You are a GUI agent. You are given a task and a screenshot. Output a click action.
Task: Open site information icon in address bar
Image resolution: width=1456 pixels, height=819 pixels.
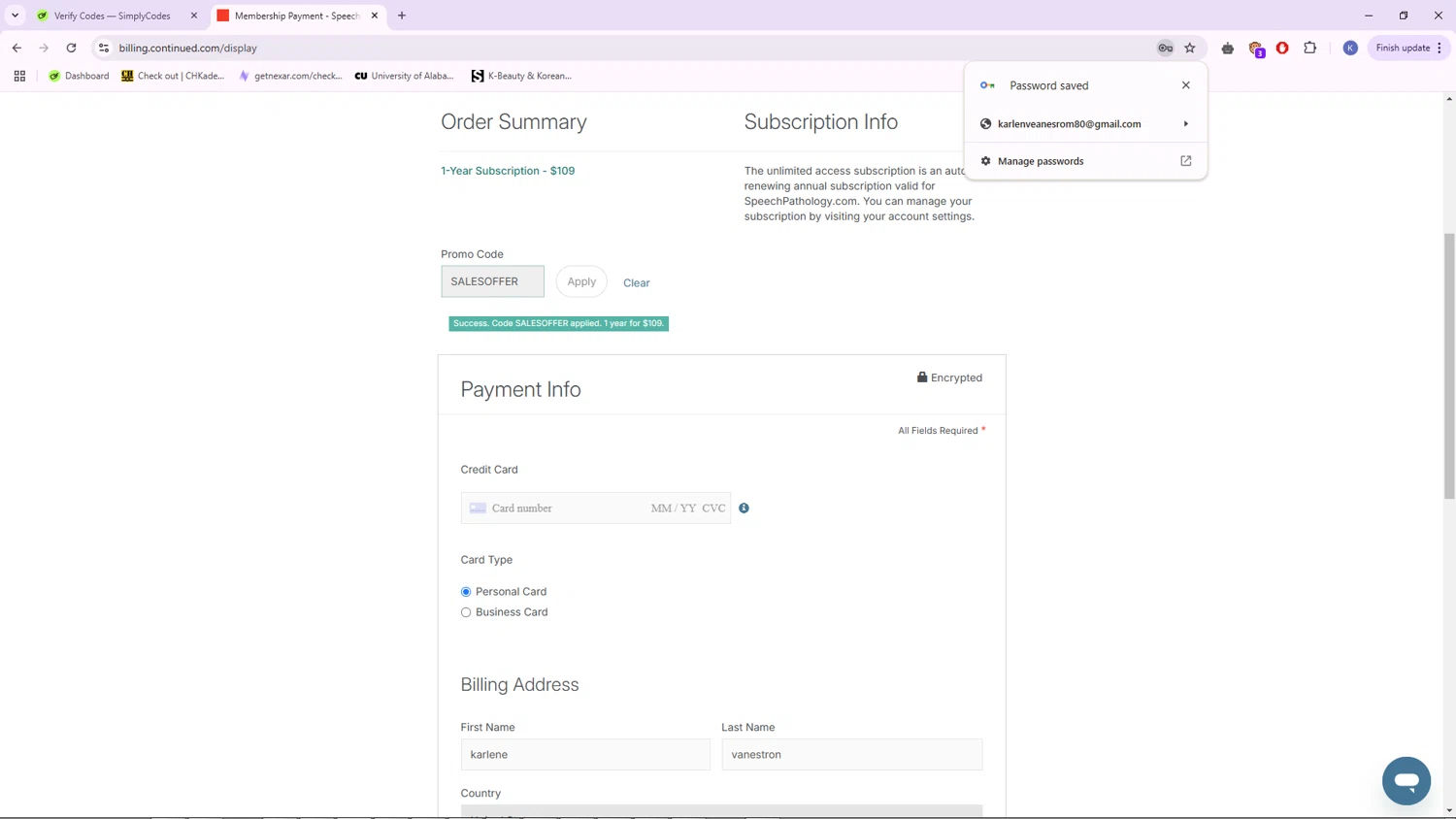click(104, 48)
